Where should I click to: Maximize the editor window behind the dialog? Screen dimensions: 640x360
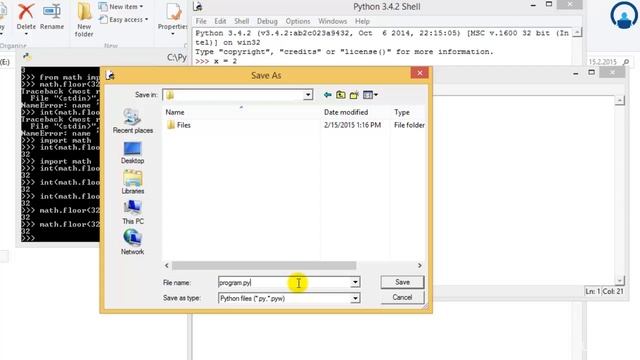(591, 73)
